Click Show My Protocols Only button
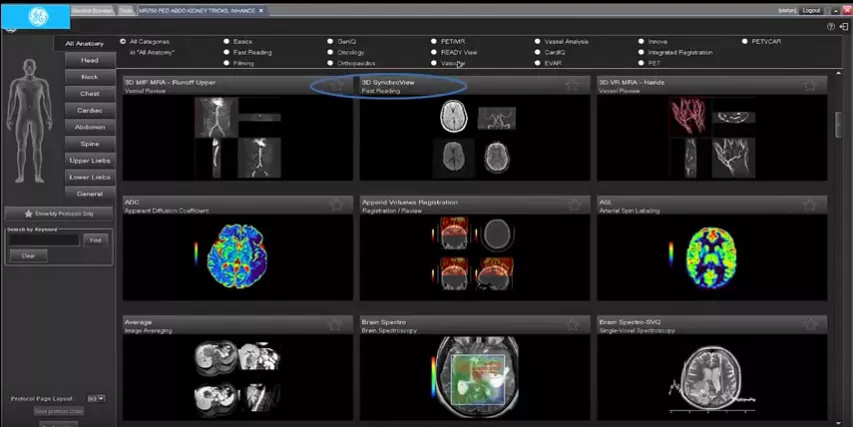The image size is (853, 427). (x=59, y=214)
